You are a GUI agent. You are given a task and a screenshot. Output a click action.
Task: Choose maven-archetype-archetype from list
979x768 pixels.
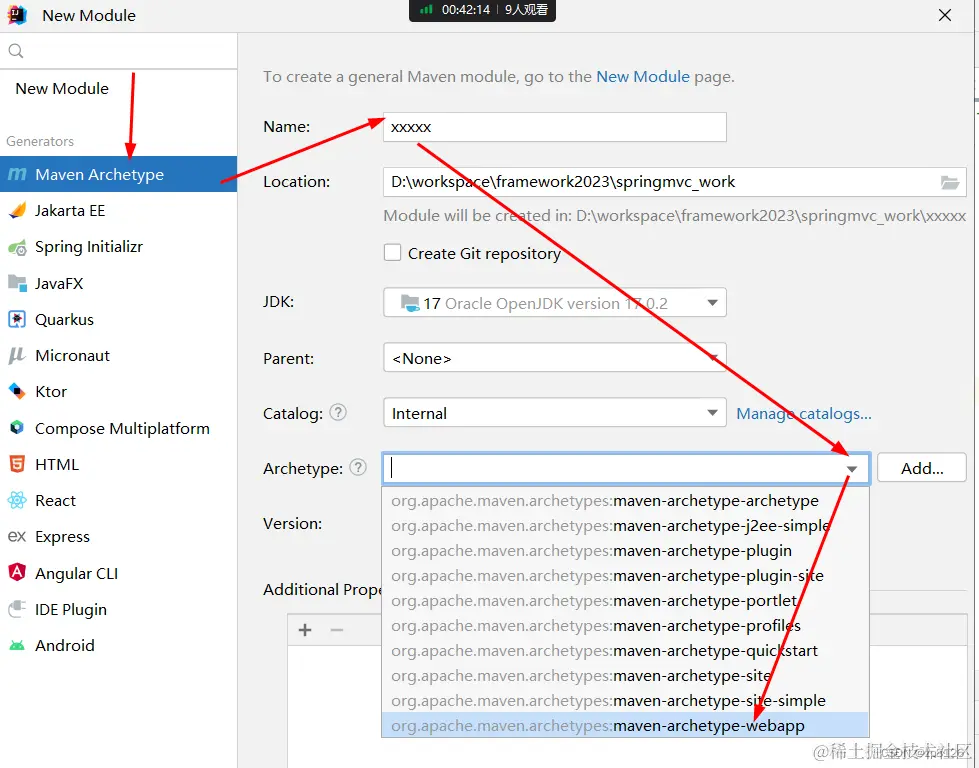(x=625, y=501)
